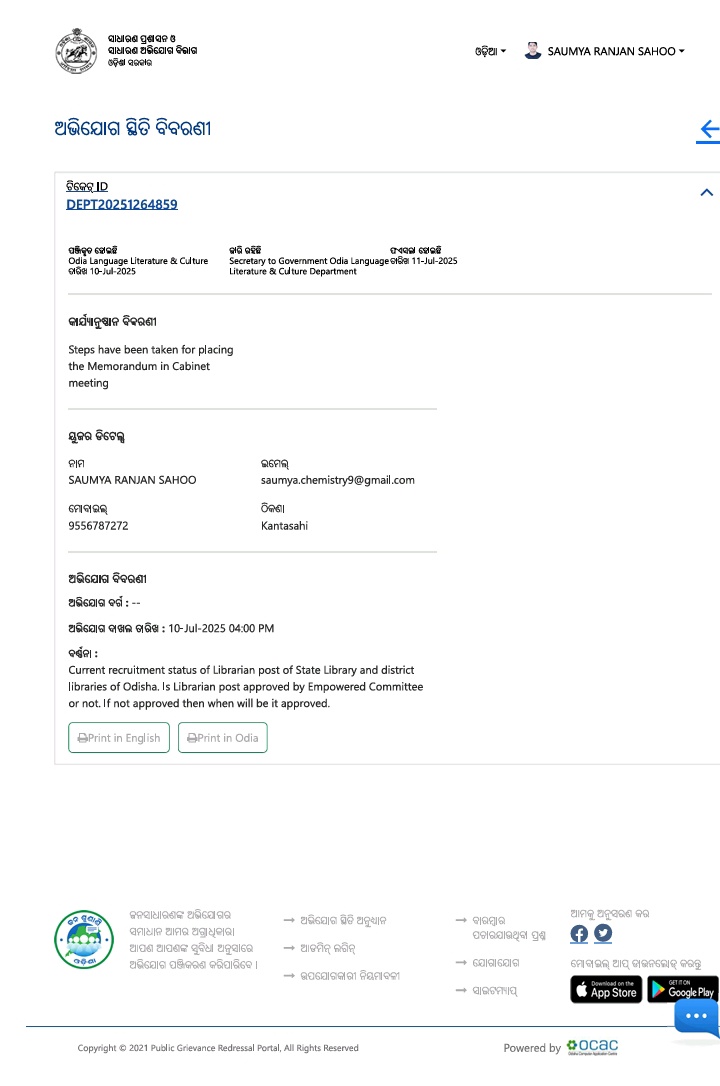
Task: Click the 'Secretary to Government Odia Language' text
Action: point(309,261)
